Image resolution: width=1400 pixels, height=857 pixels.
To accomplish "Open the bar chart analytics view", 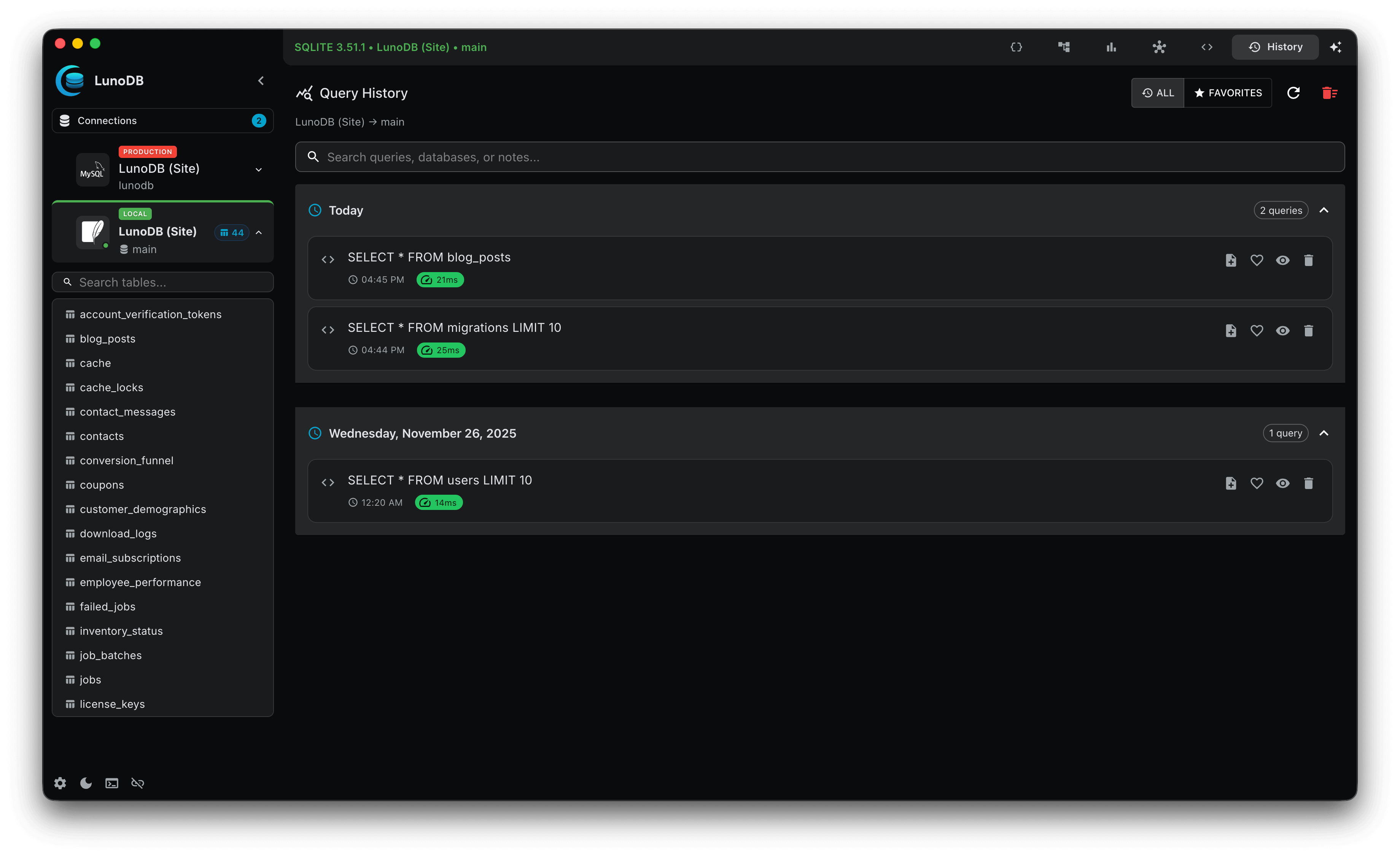I will 1111,46.
